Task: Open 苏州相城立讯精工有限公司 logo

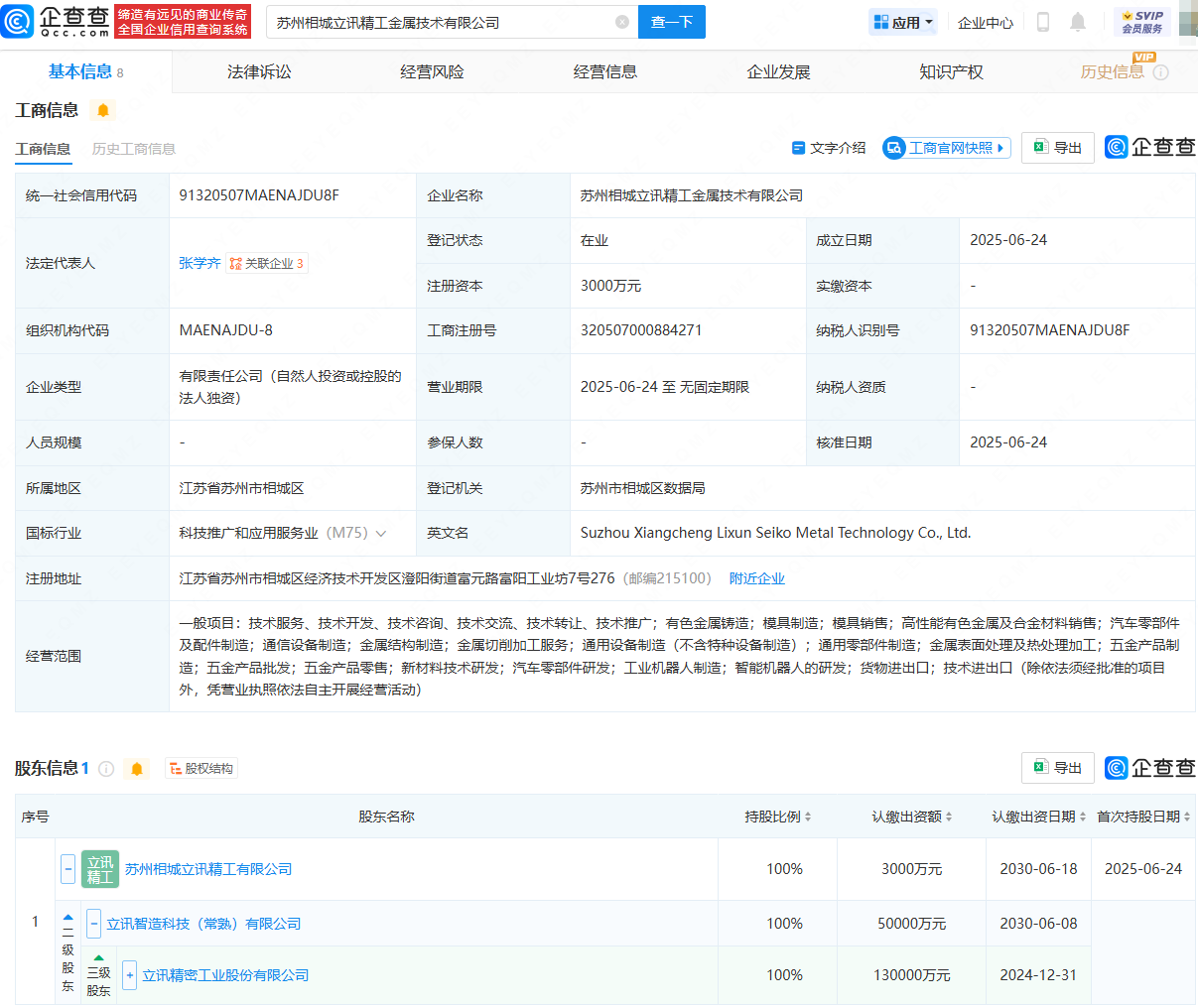Action: coord(100,869)
